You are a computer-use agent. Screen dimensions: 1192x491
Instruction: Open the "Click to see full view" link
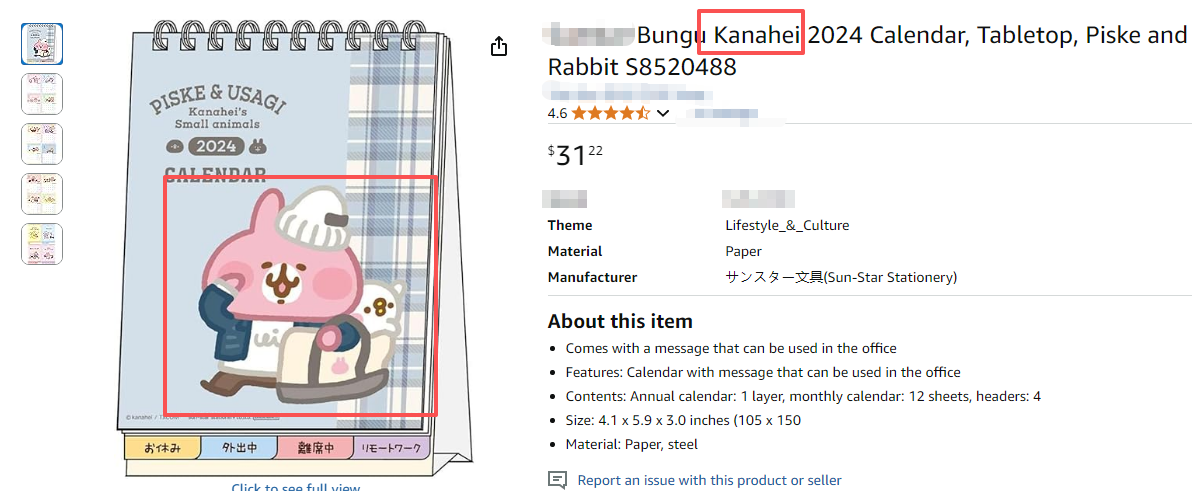(295, 488)
